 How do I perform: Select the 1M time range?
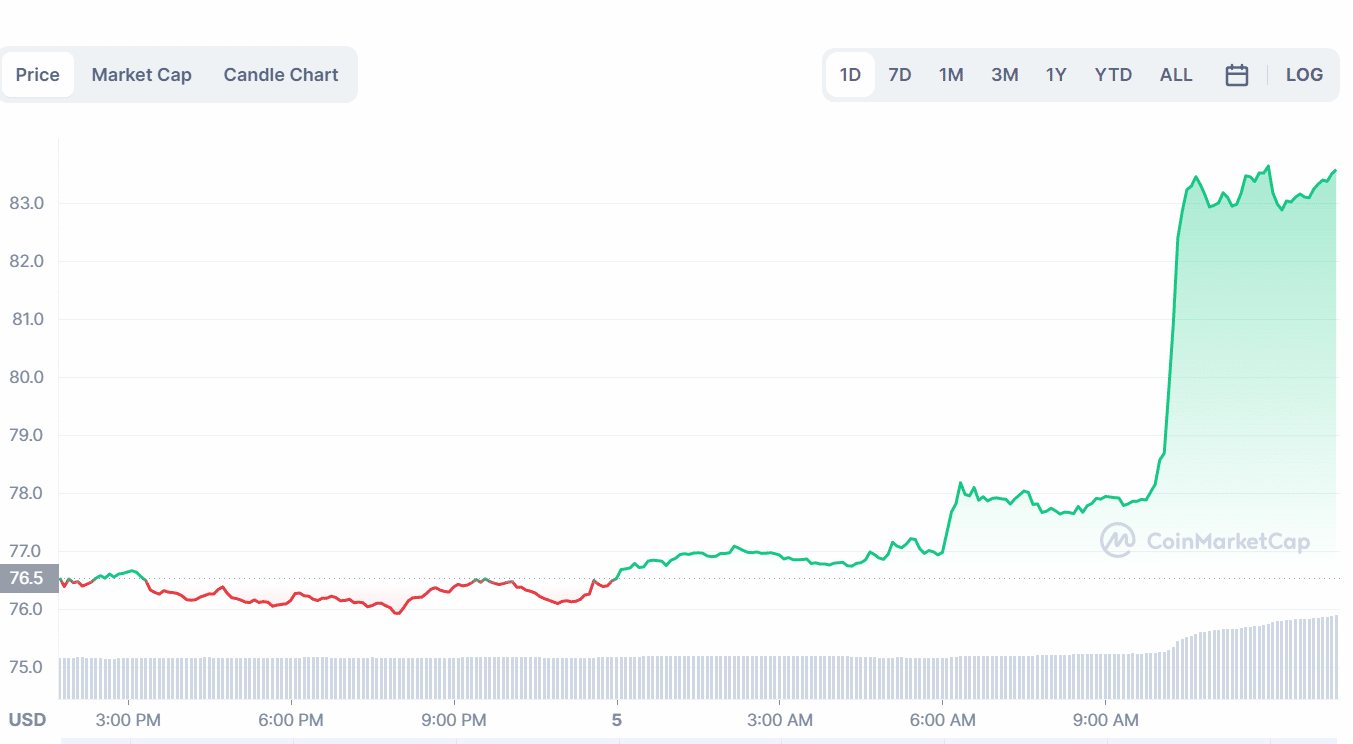click(x=951, y=75)
